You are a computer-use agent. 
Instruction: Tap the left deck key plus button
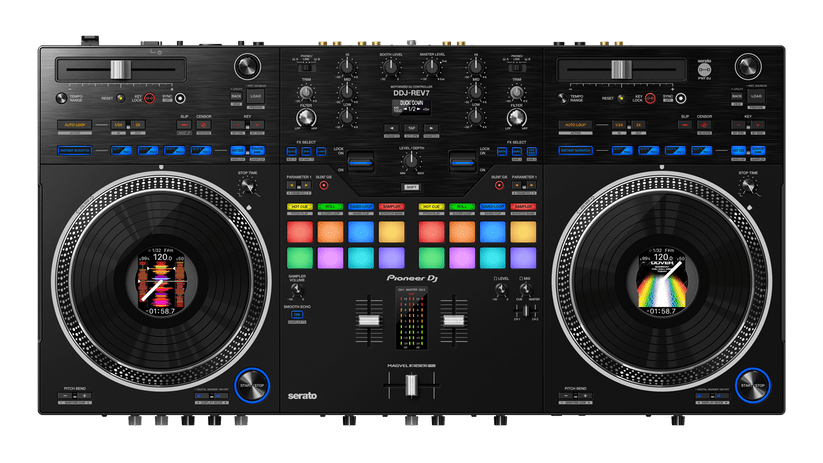(257, 125)
